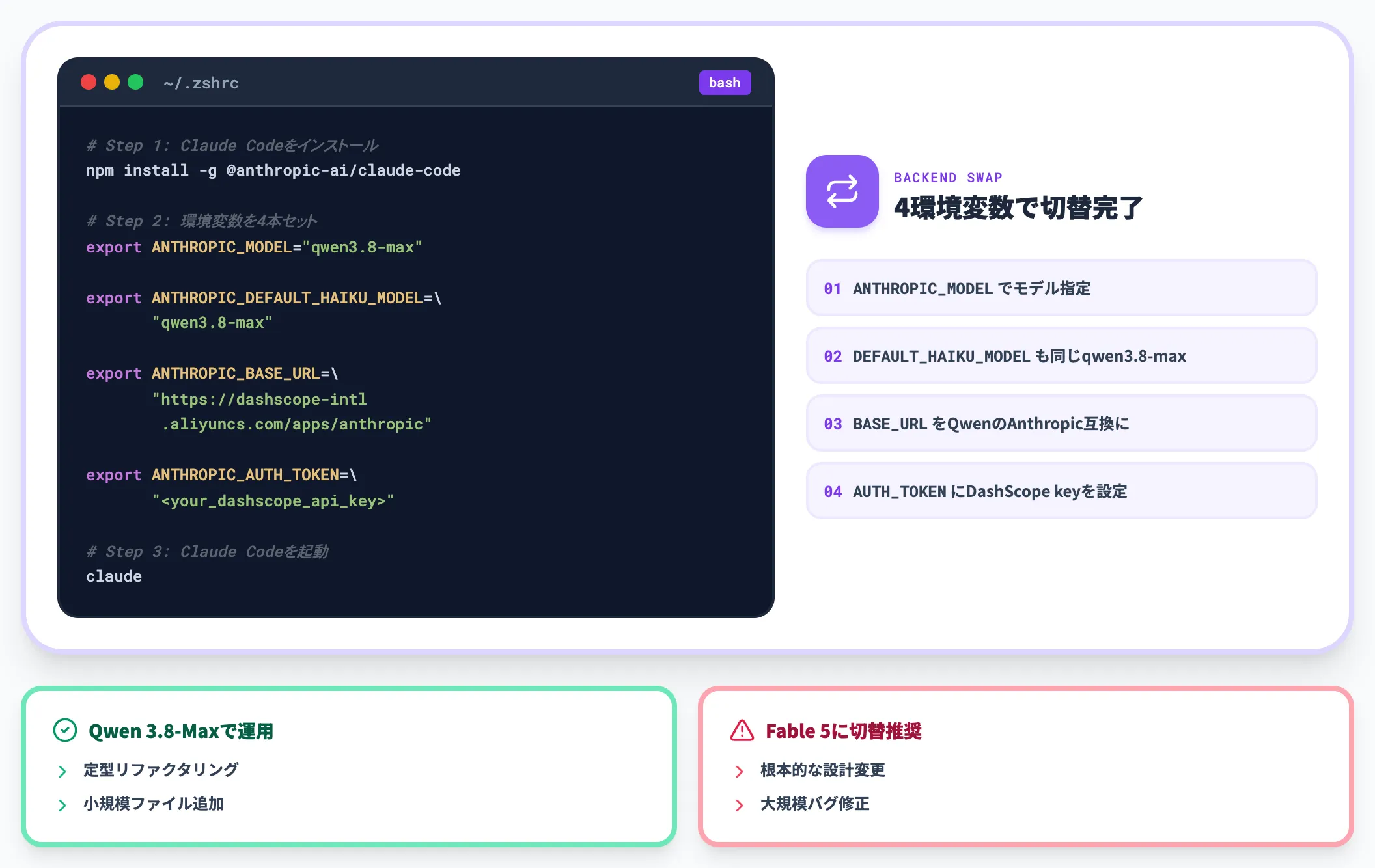
Task: Click the chevron next to 小規模ファイル追加
Action: click(62, 805)
